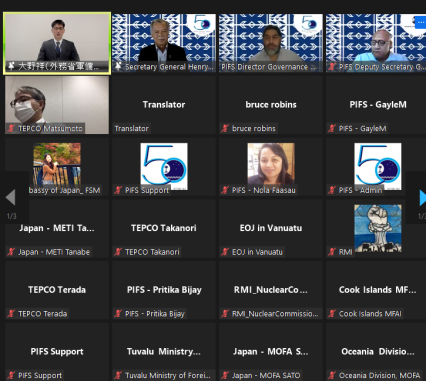Image resolution: width=426 pixels, height=381 pixels.
Task: Go to previous participant page arrow
Action: 10,197
